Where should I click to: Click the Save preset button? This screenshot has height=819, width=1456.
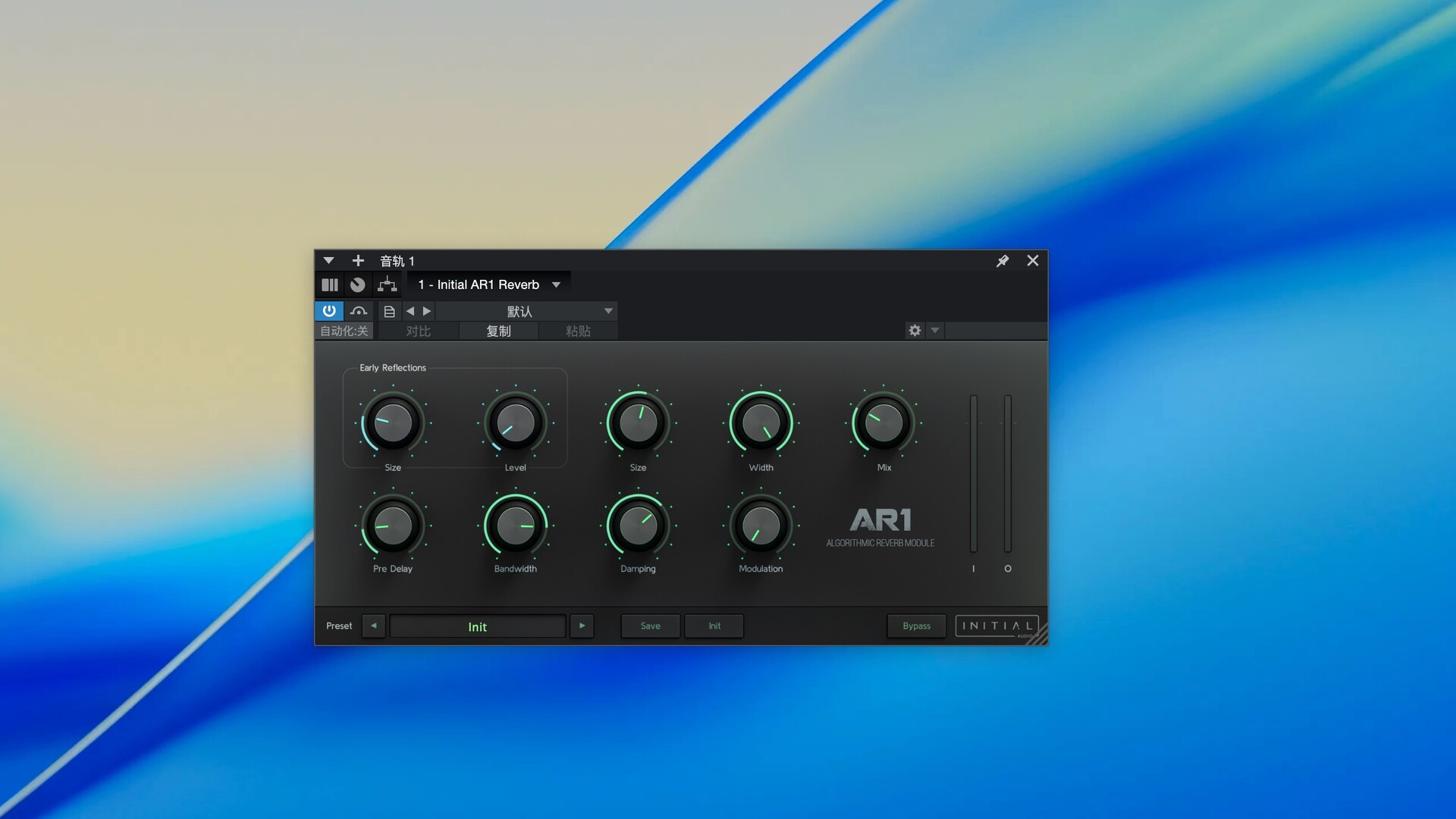coord(651,626)
